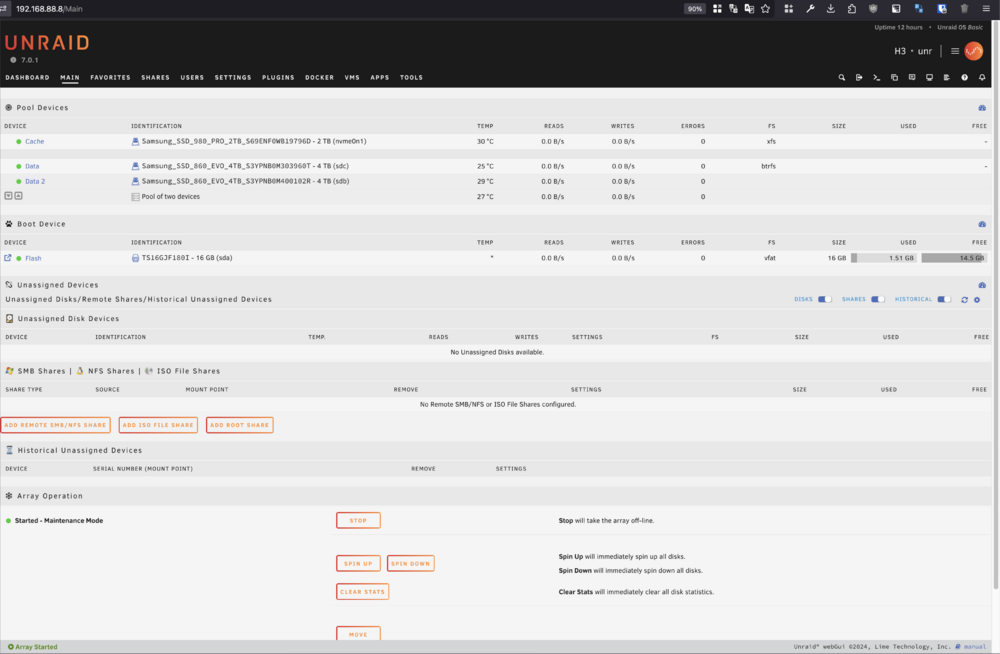
Task: Click the 90% zoom level indicator
Action: coord(695,9)
